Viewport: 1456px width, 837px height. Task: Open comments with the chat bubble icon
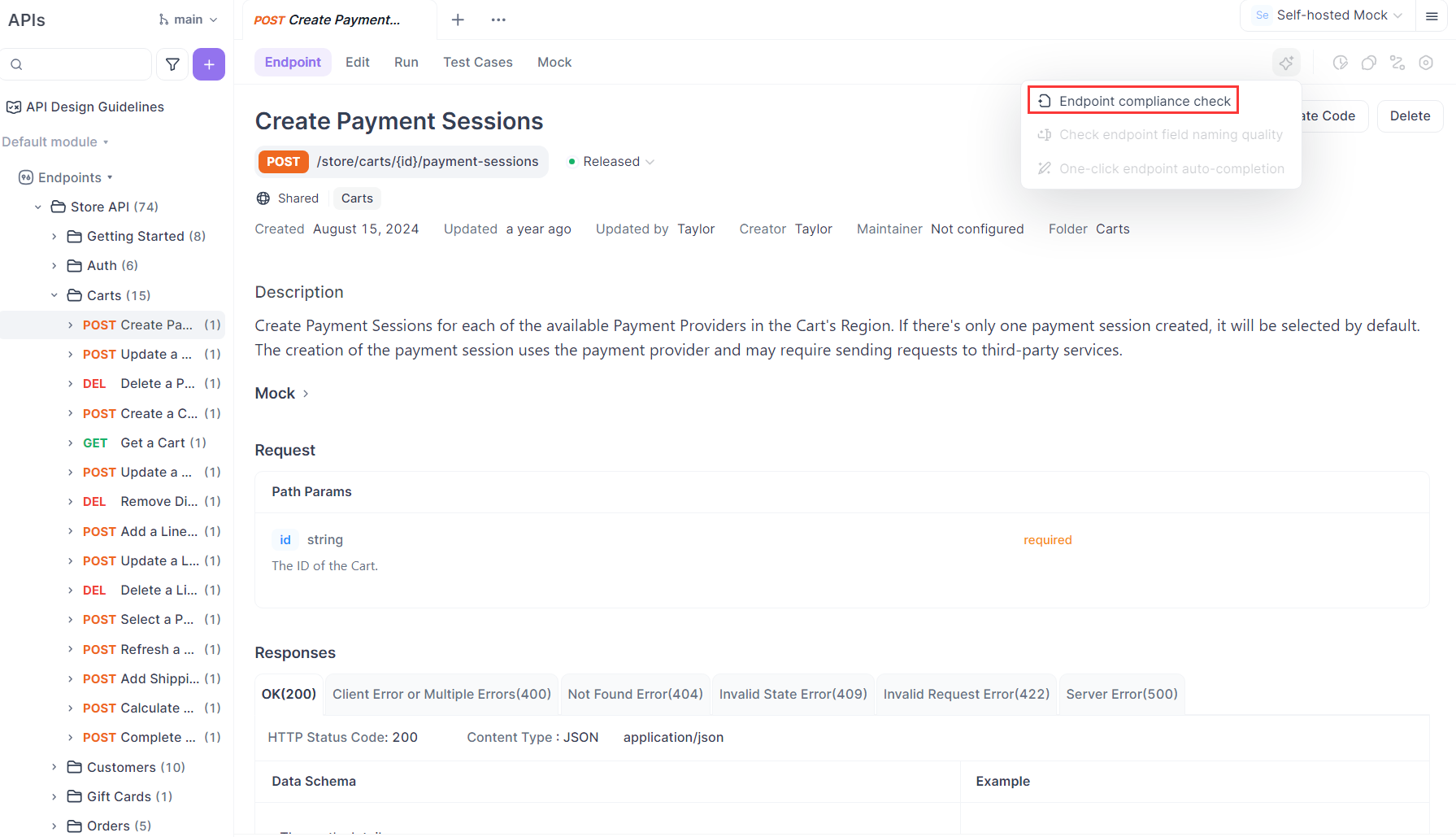pyautogui.click(x=1369, y=63)
